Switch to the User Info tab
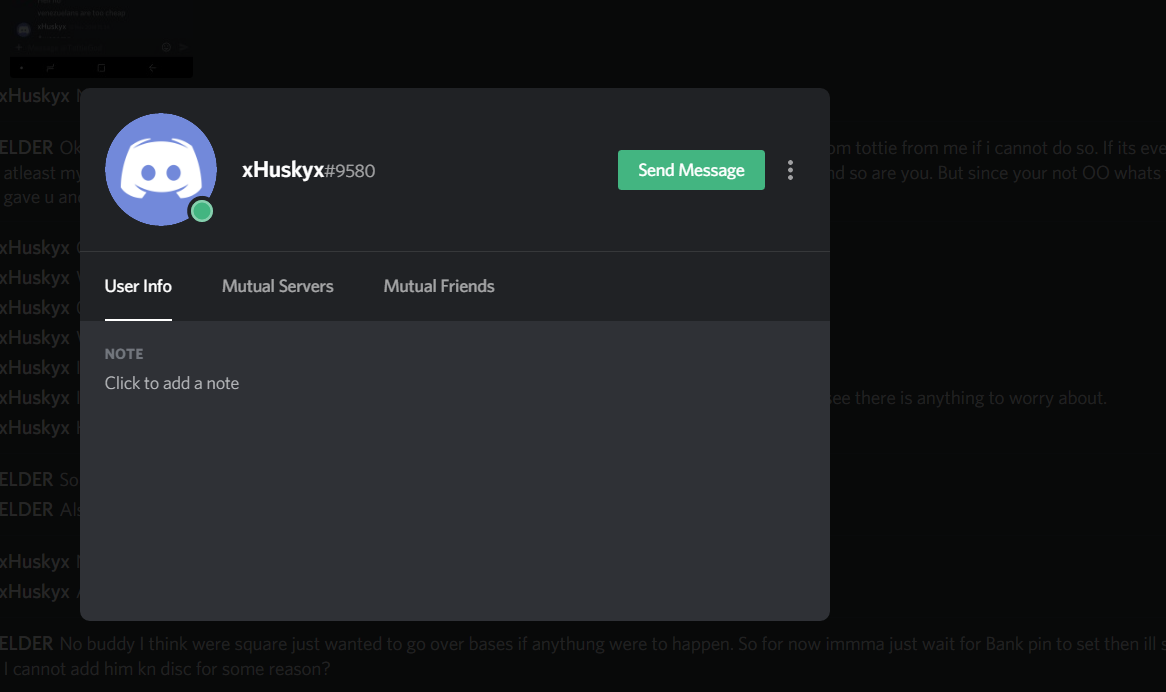 [x=138, y=286]
